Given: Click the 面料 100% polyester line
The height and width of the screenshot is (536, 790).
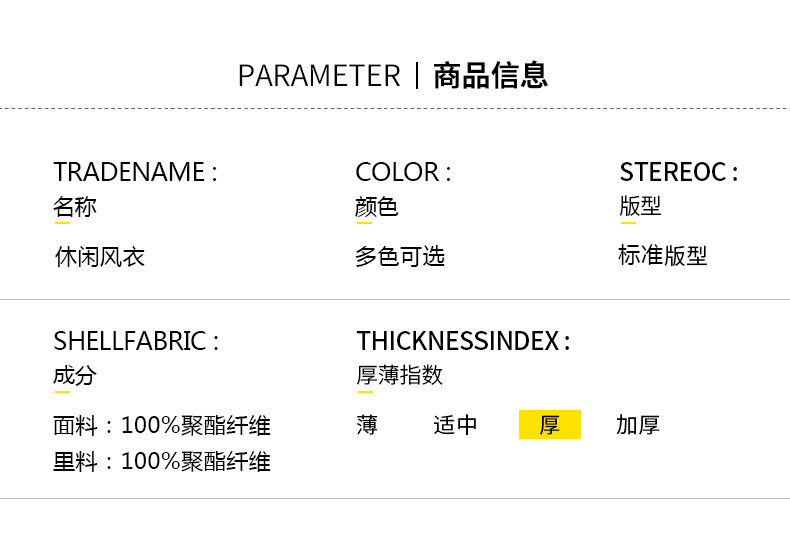Looking at the screenshot, I should coord(162,426).
